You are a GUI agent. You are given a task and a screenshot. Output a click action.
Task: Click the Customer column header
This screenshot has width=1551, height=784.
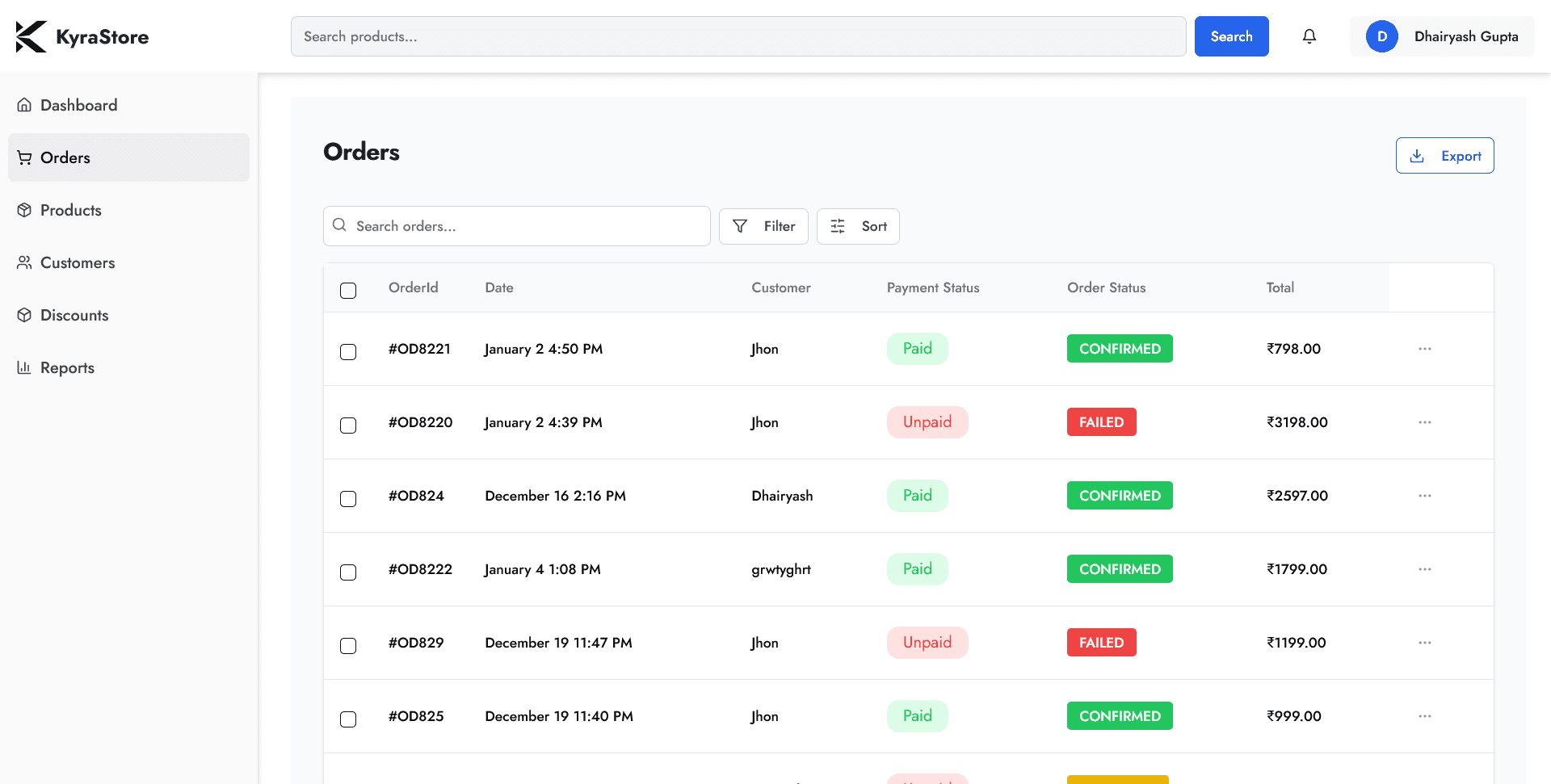click(781, 287)
